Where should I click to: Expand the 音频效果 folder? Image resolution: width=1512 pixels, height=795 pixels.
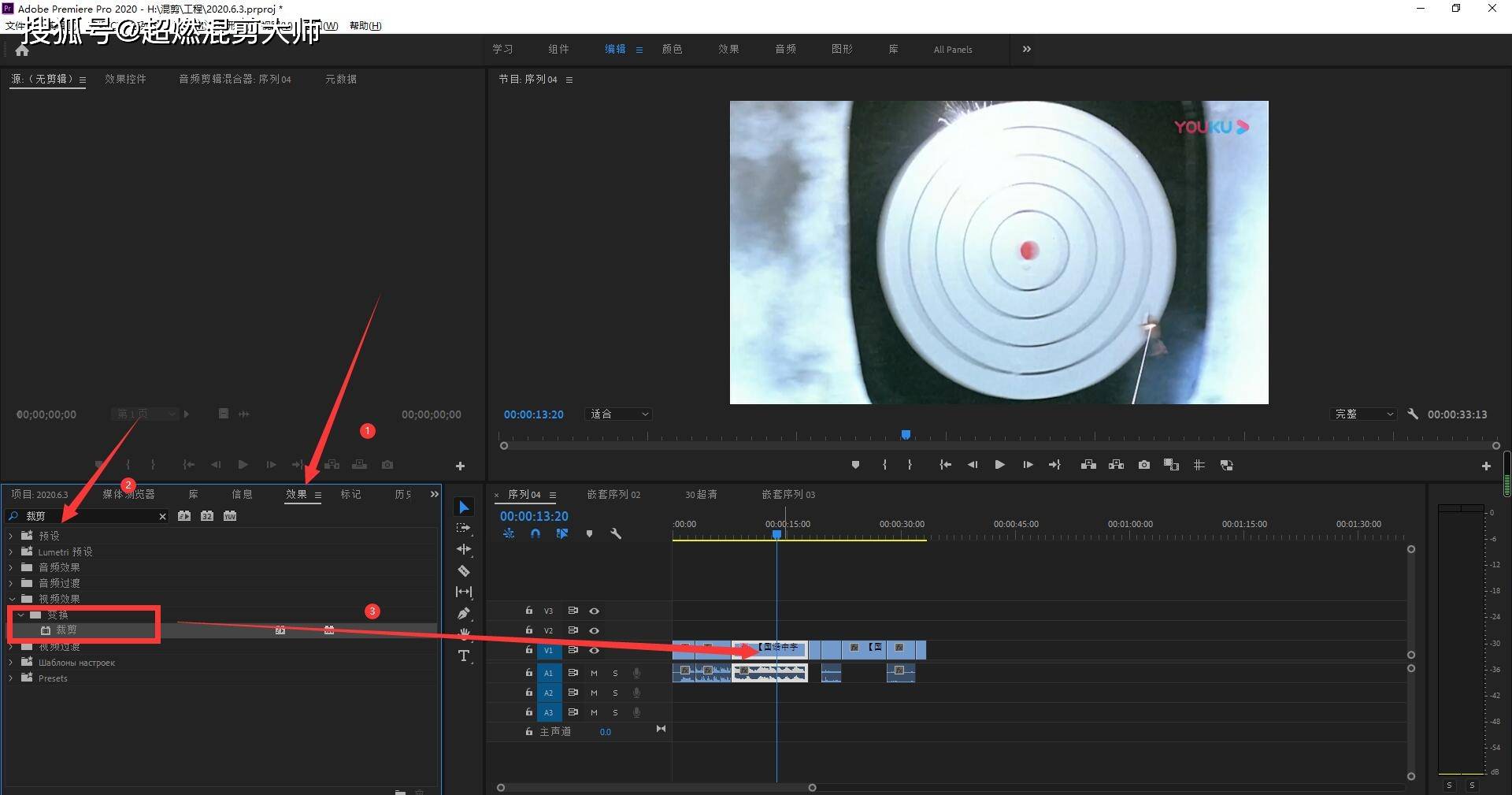click(x=11, y=567)
